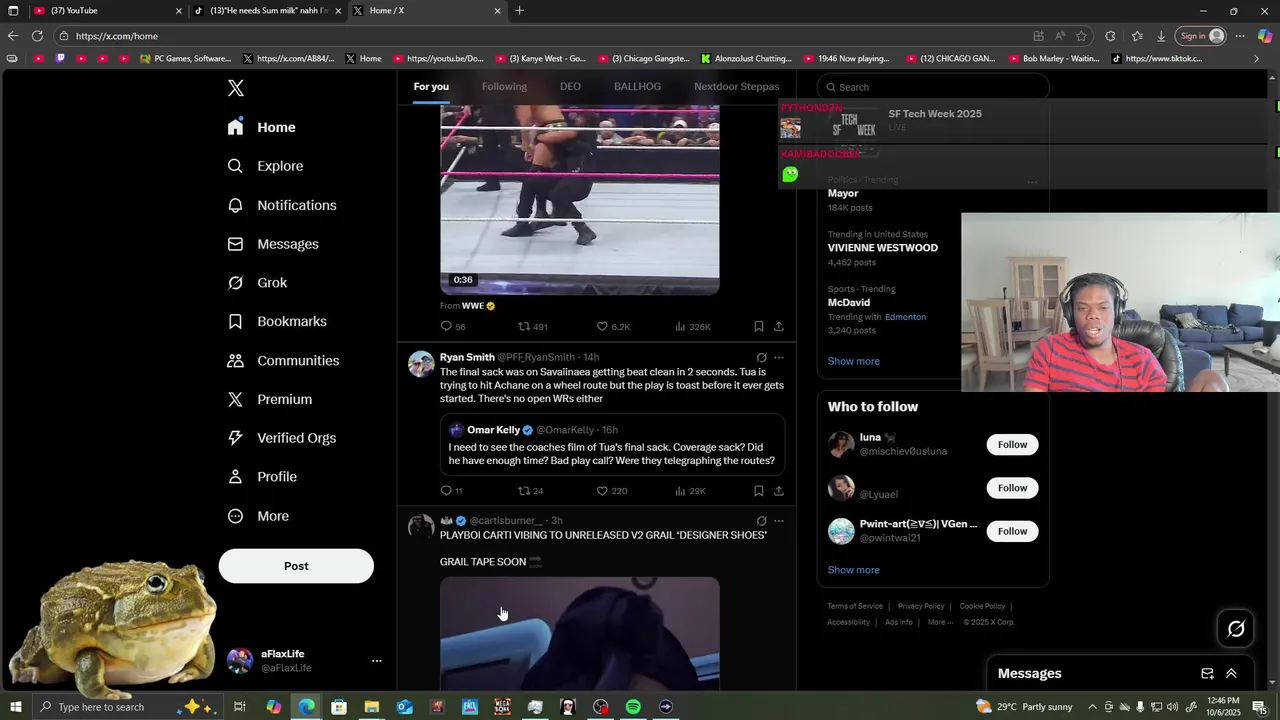The image size is (1280, 720).
Task: Open Edge settings and more menu
Action: coord(1240,36)
